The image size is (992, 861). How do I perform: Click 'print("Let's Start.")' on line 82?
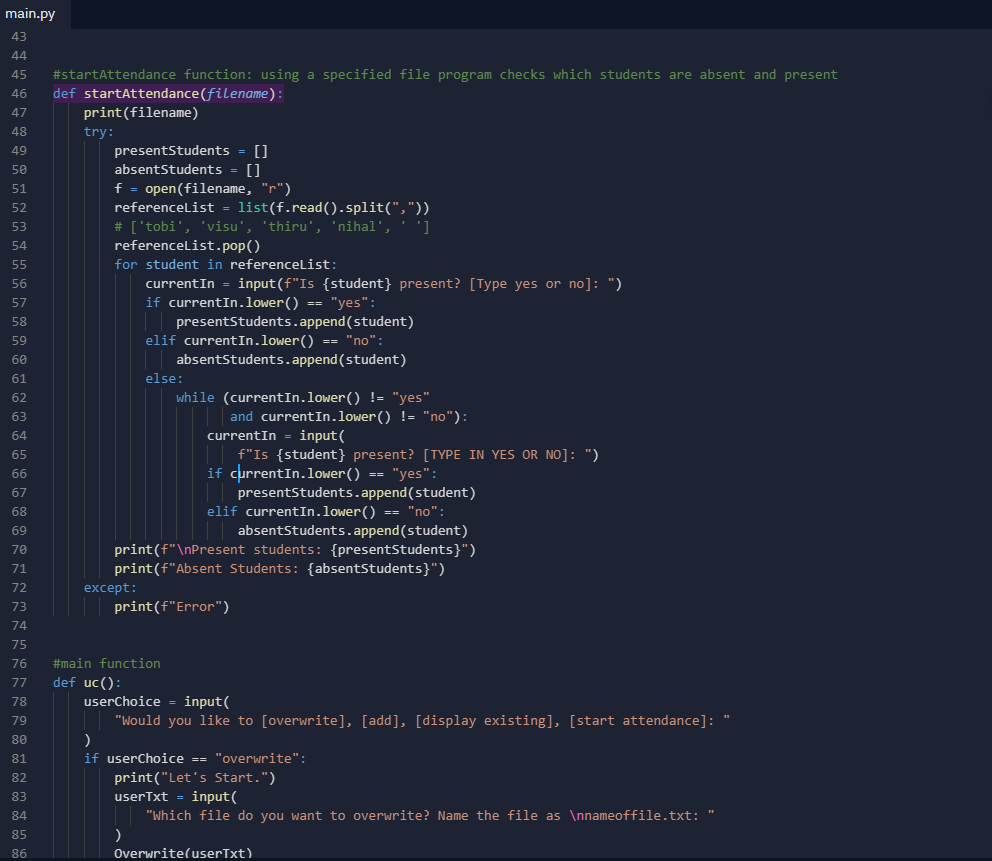click(x=195, y=777)
